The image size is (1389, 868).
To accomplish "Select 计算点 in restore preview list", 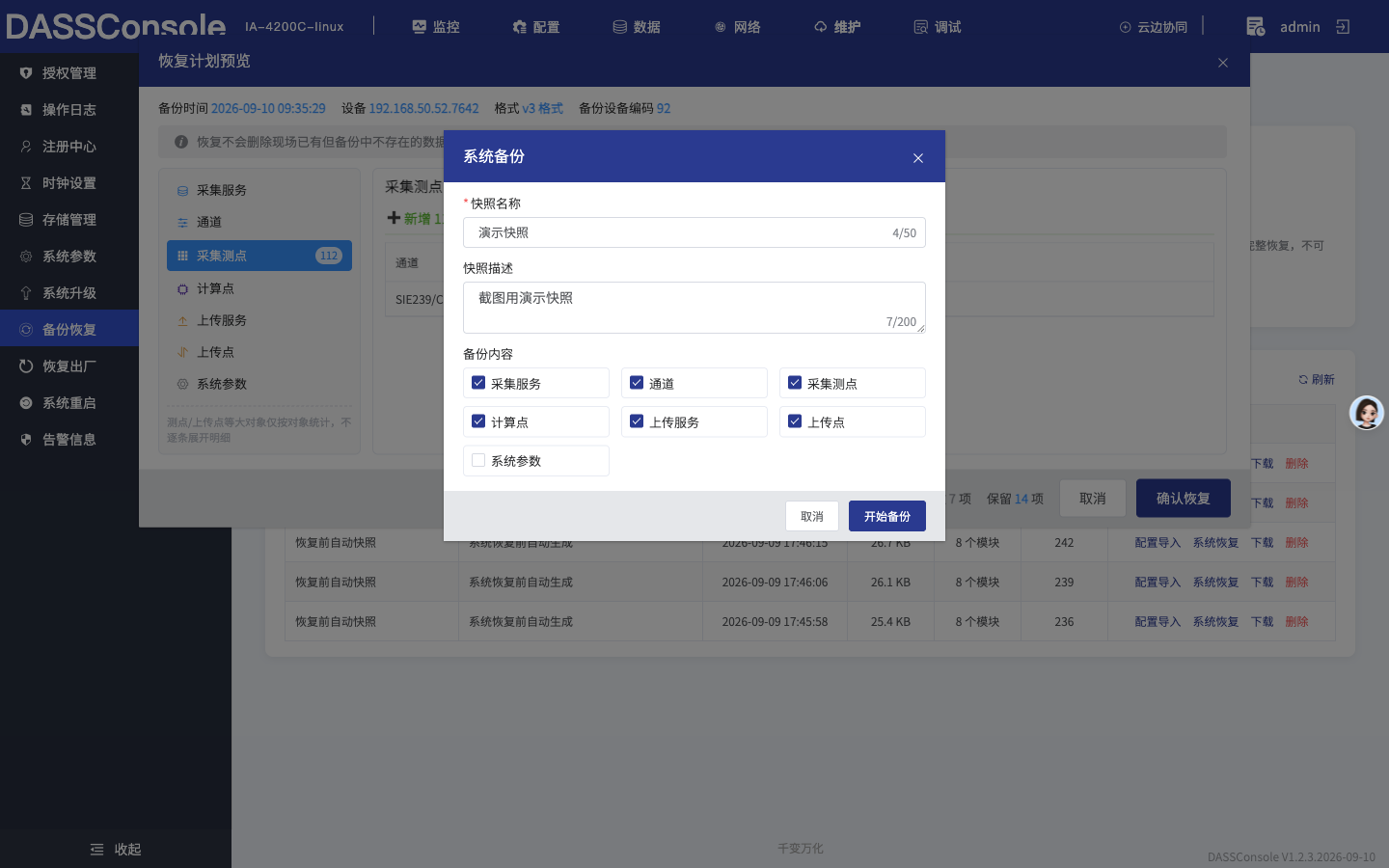I will pos(259,288).
